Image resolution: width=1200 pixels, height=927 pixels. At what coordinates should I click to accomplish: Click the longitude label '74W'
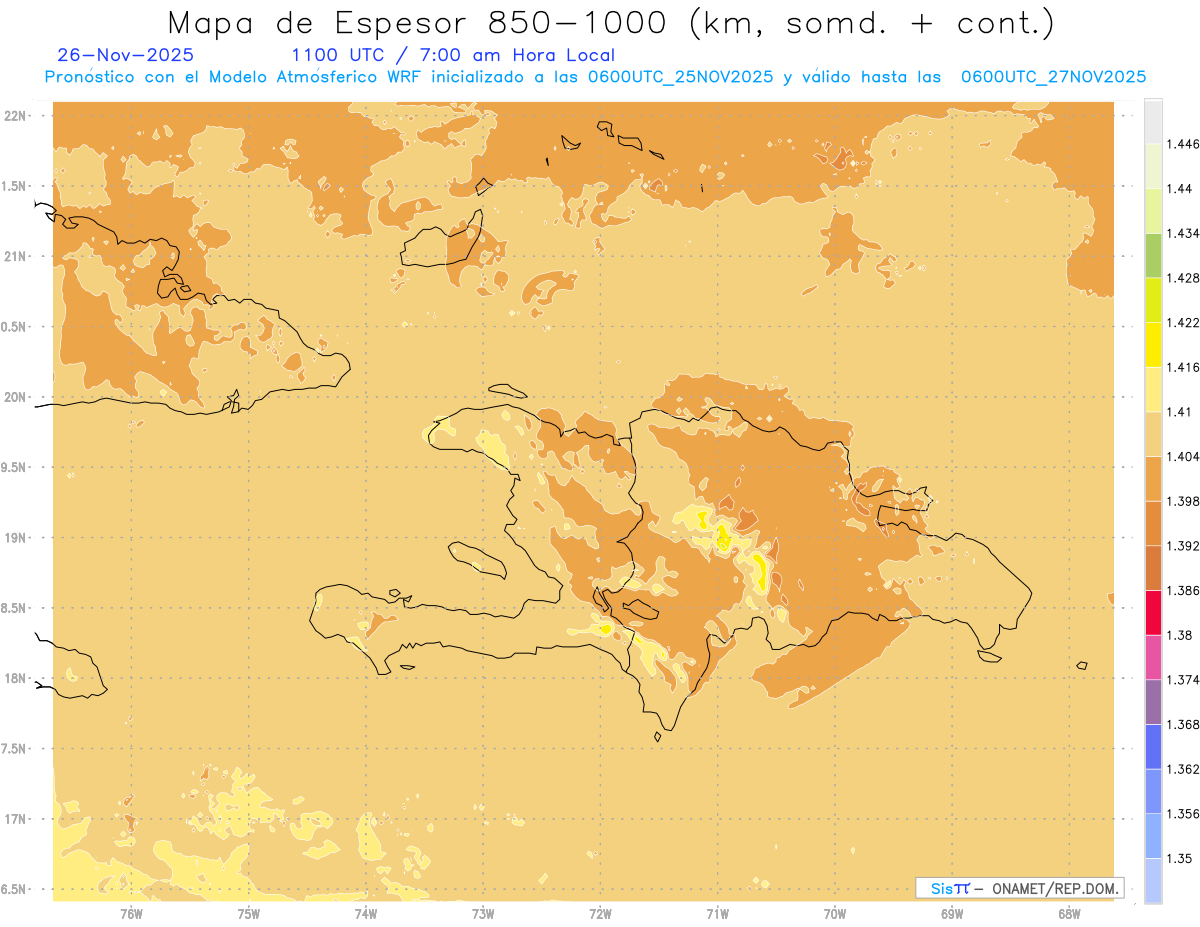[366, 914]
